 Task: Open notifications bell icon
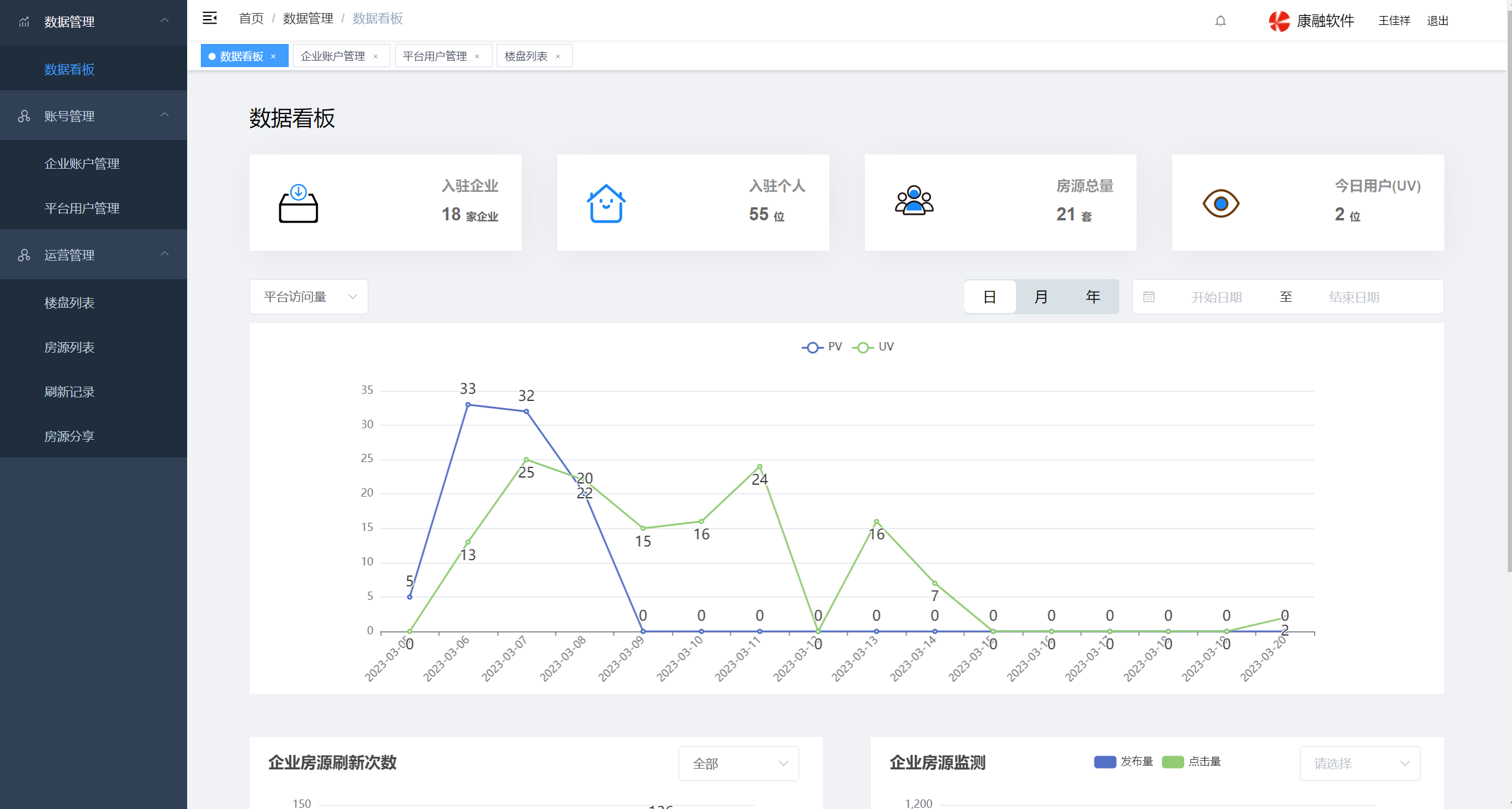(1220, 21)
